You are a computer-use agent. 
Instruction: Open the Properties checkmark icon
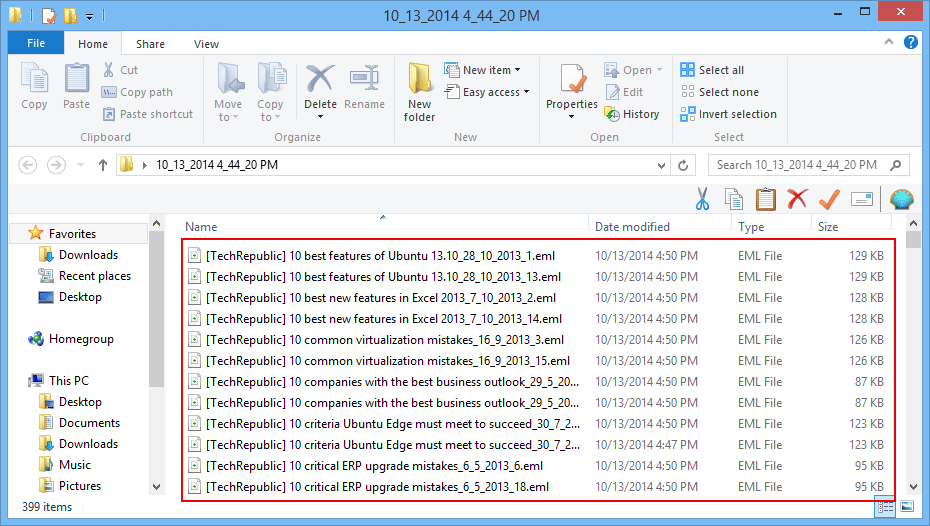(x=572, y=79)
